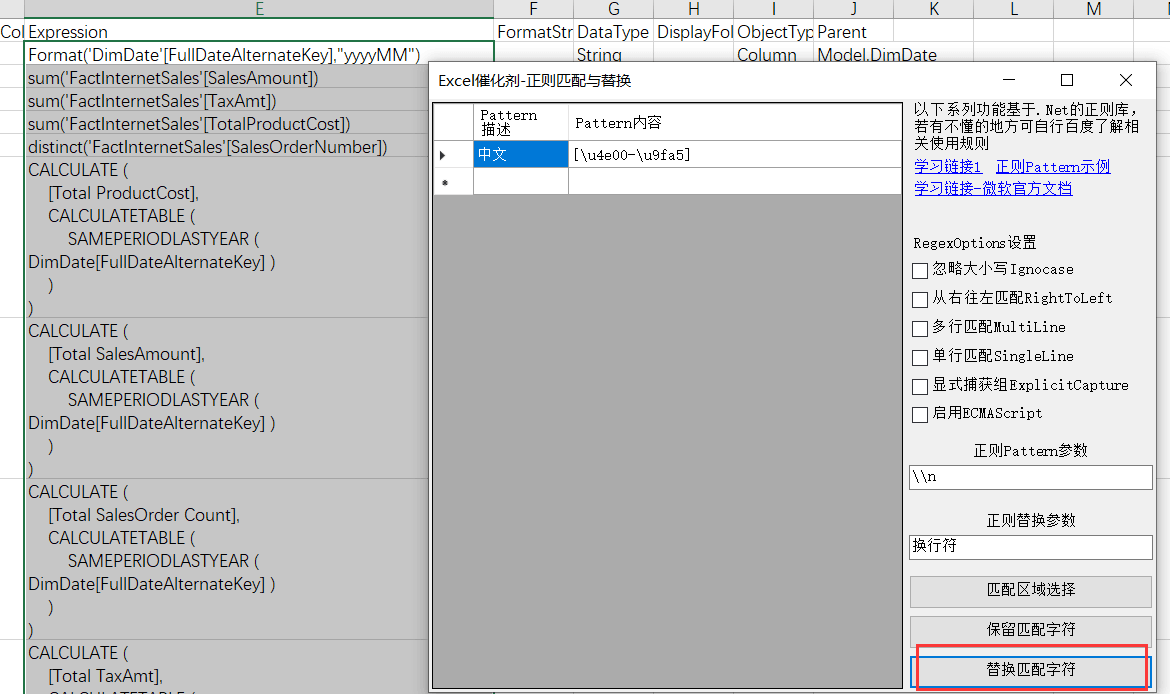Select column L header in spreadsheet
Image resolution: width=1170 pixels, height=694 pixels.
coord(1013,9)
